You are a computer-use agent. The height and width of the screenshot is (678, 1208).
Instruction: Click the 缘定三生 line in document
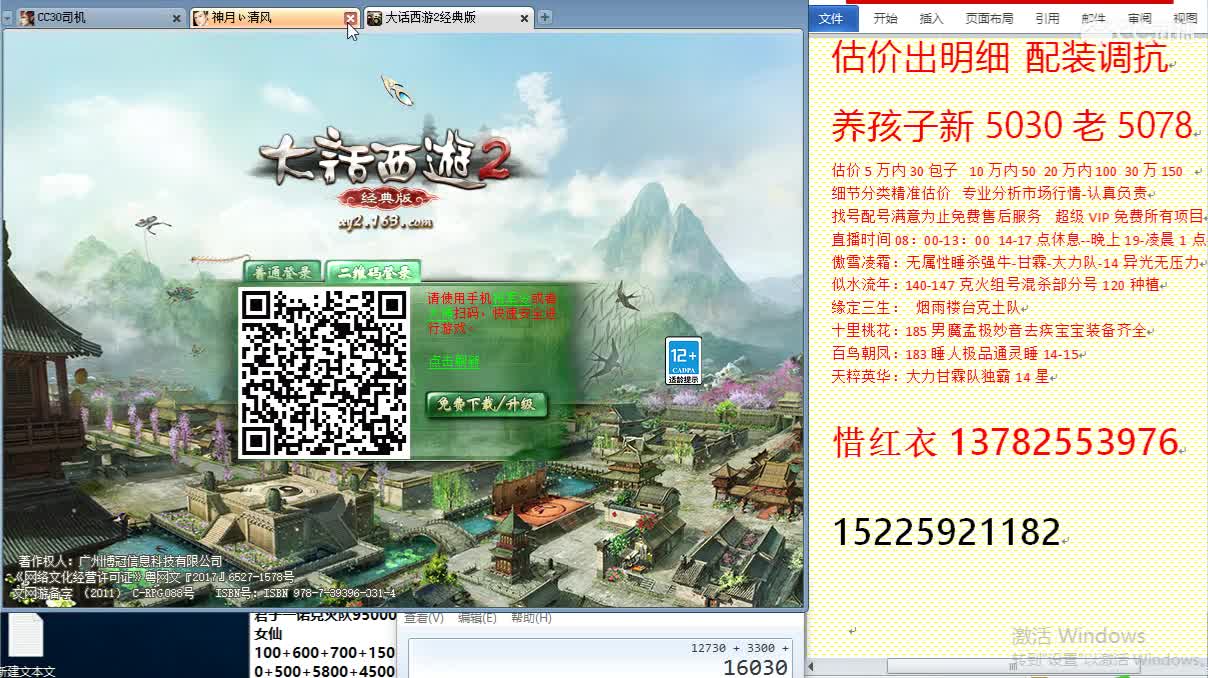(x=925, y=308)
